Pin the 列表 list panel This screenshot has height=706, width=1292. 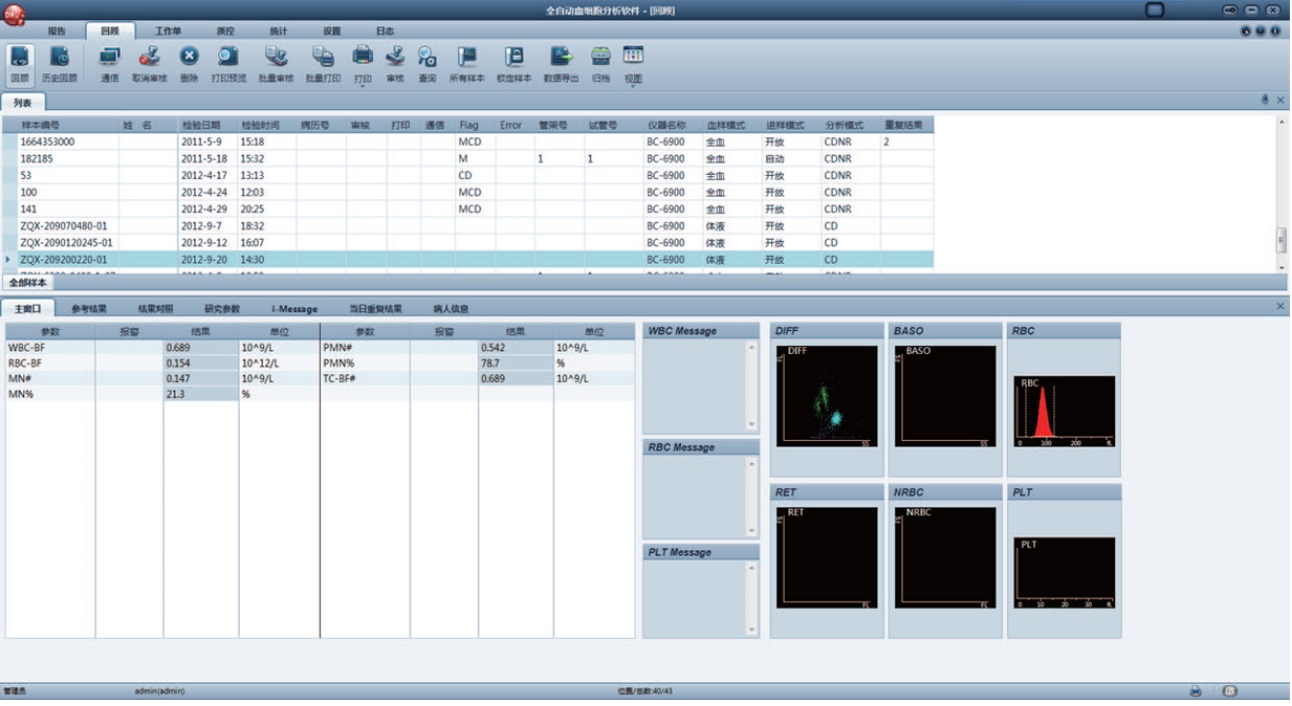(x=1265, y=100)
